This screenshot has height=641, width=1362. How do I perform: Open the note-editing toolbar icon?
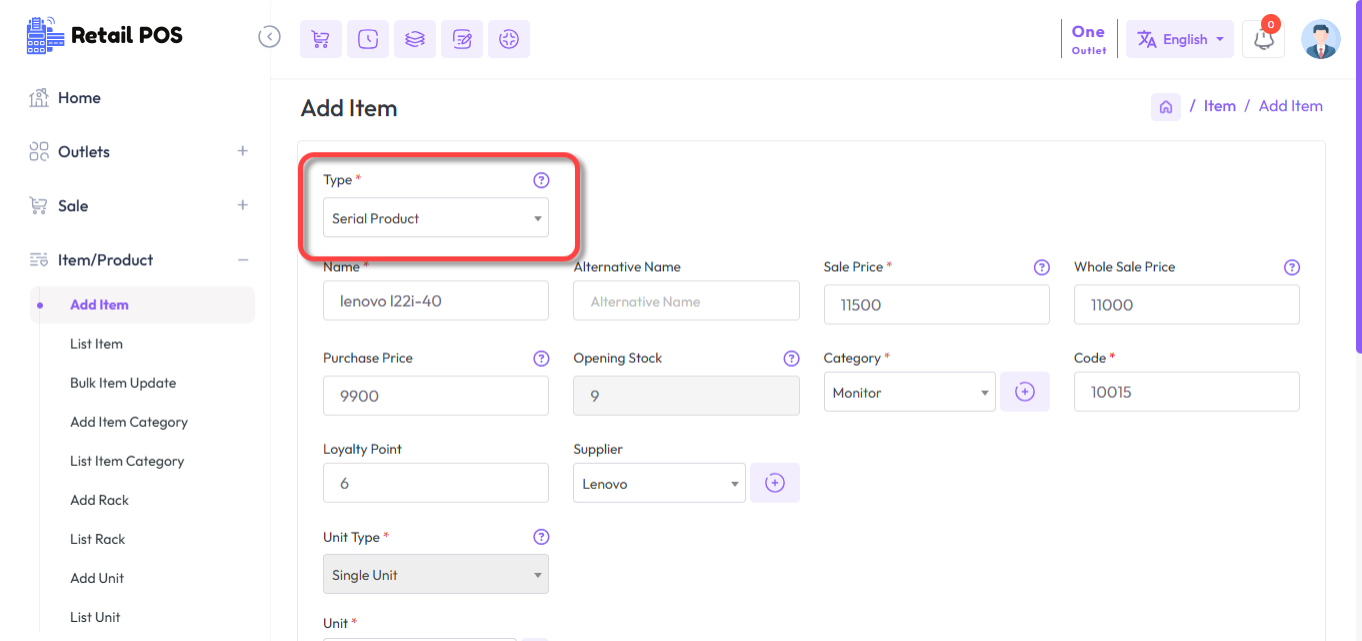pos(461,39)
